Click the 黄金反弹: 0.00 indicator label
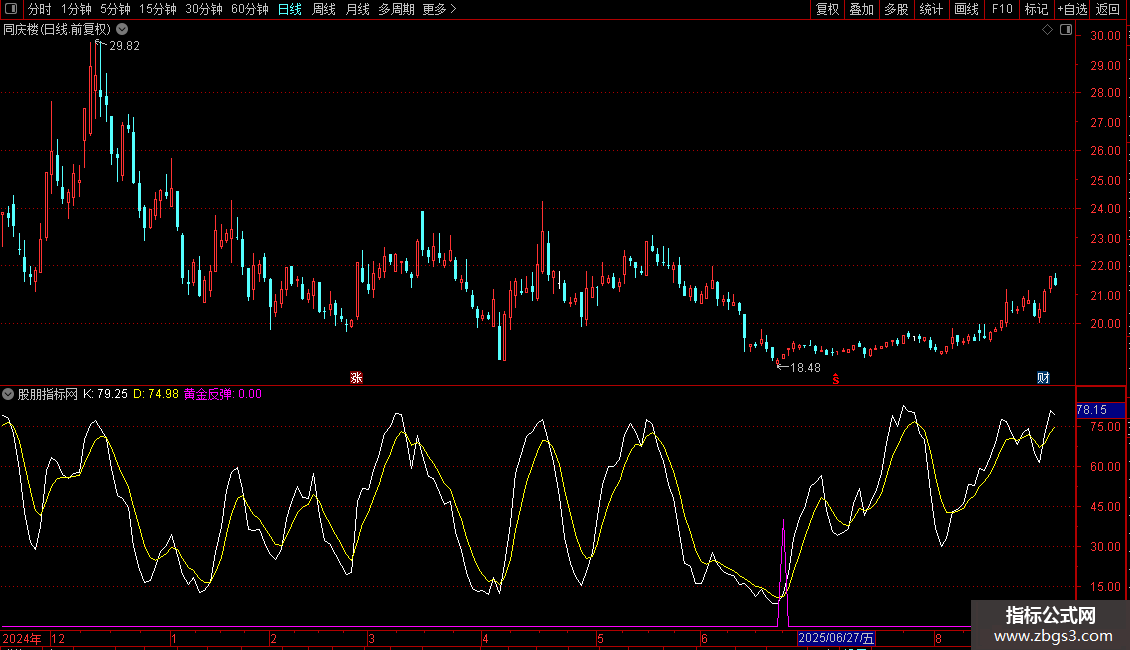Screen dimensions: 1130x650 click(223, 394)
